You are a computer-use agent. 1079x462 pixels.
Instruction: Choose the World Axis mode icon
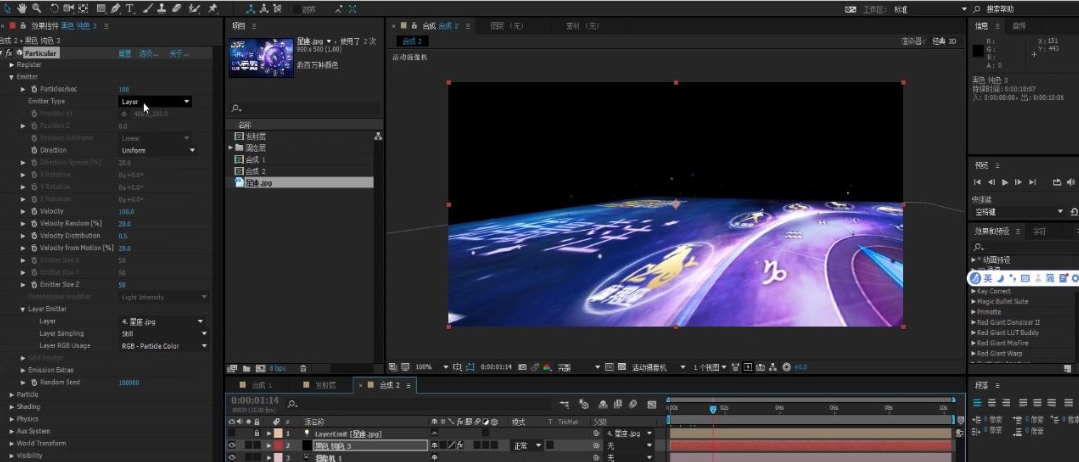[x=264, y=8]
